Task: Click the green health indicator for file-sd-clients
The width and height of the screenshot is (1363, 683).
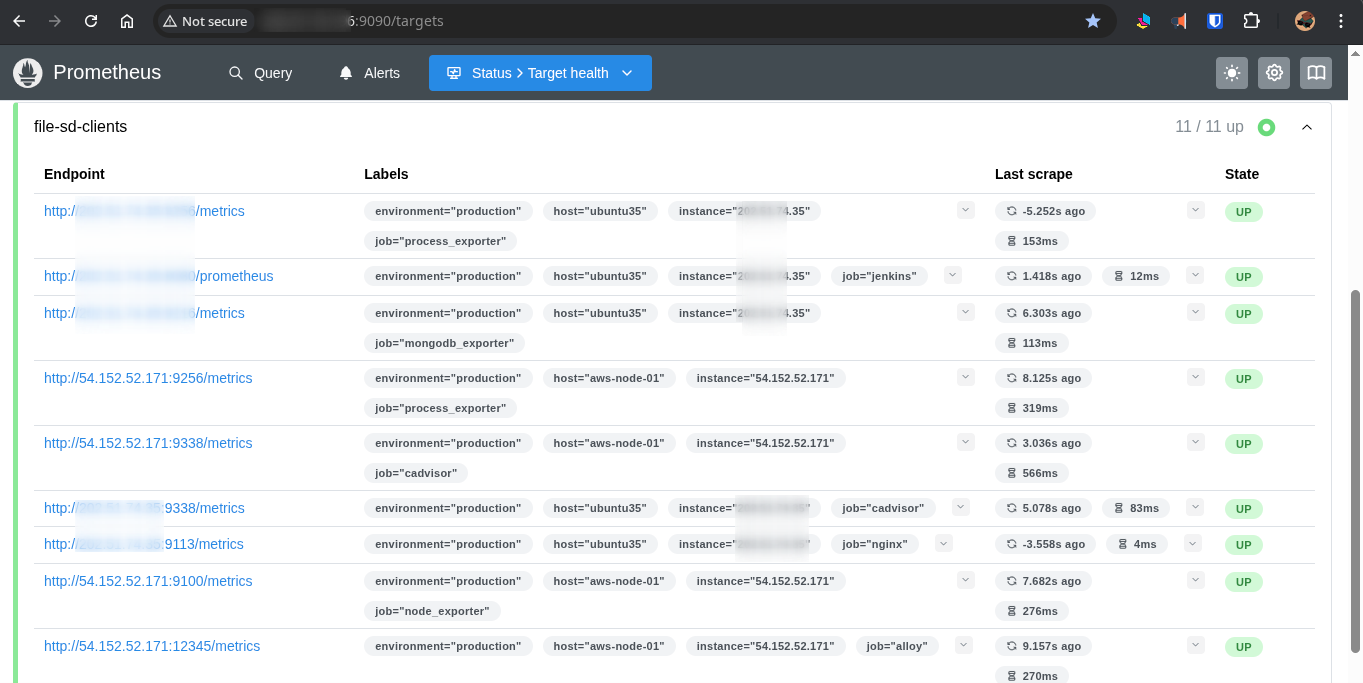Action: (x=1266, y=127)
